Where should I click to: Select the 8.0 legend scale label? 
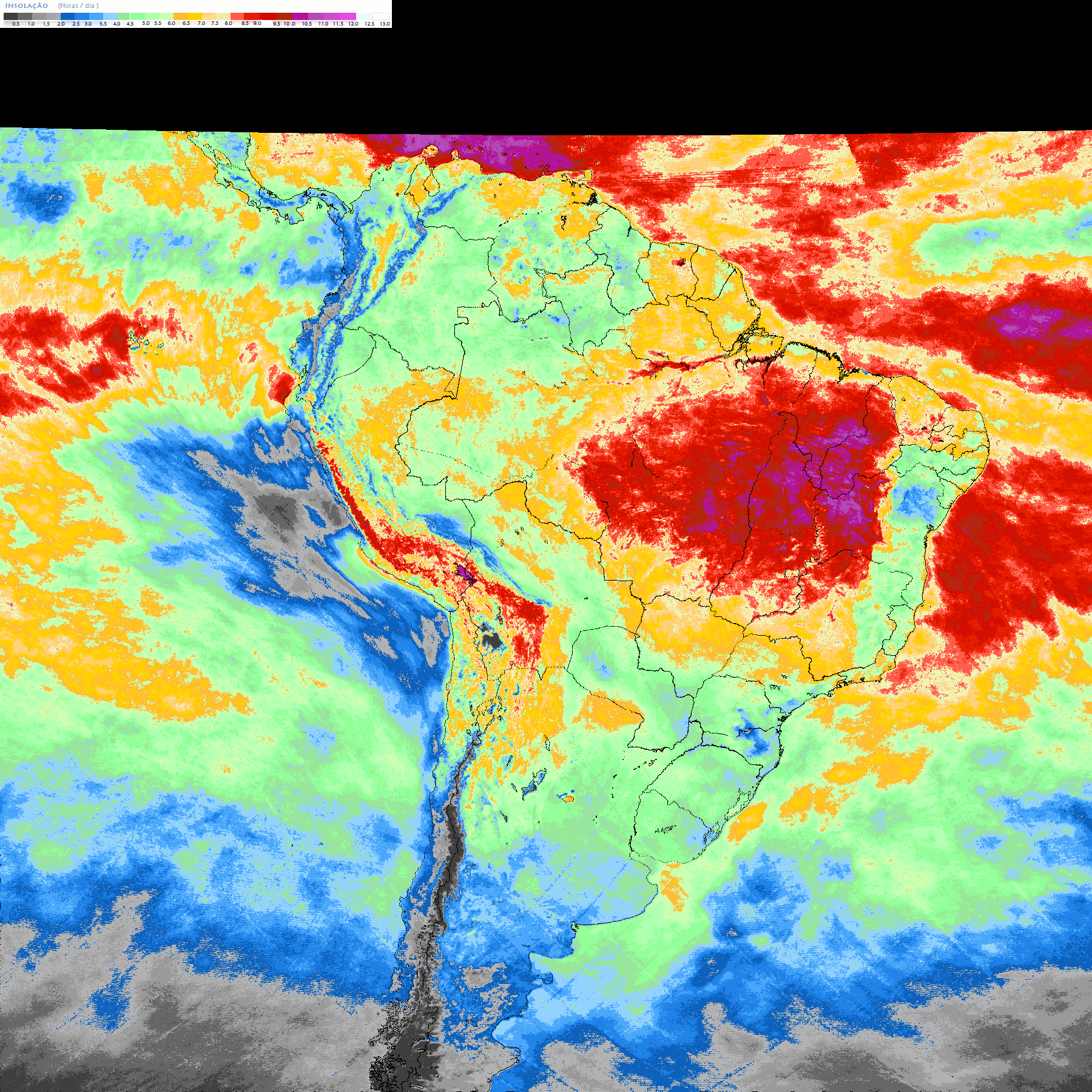228,23
